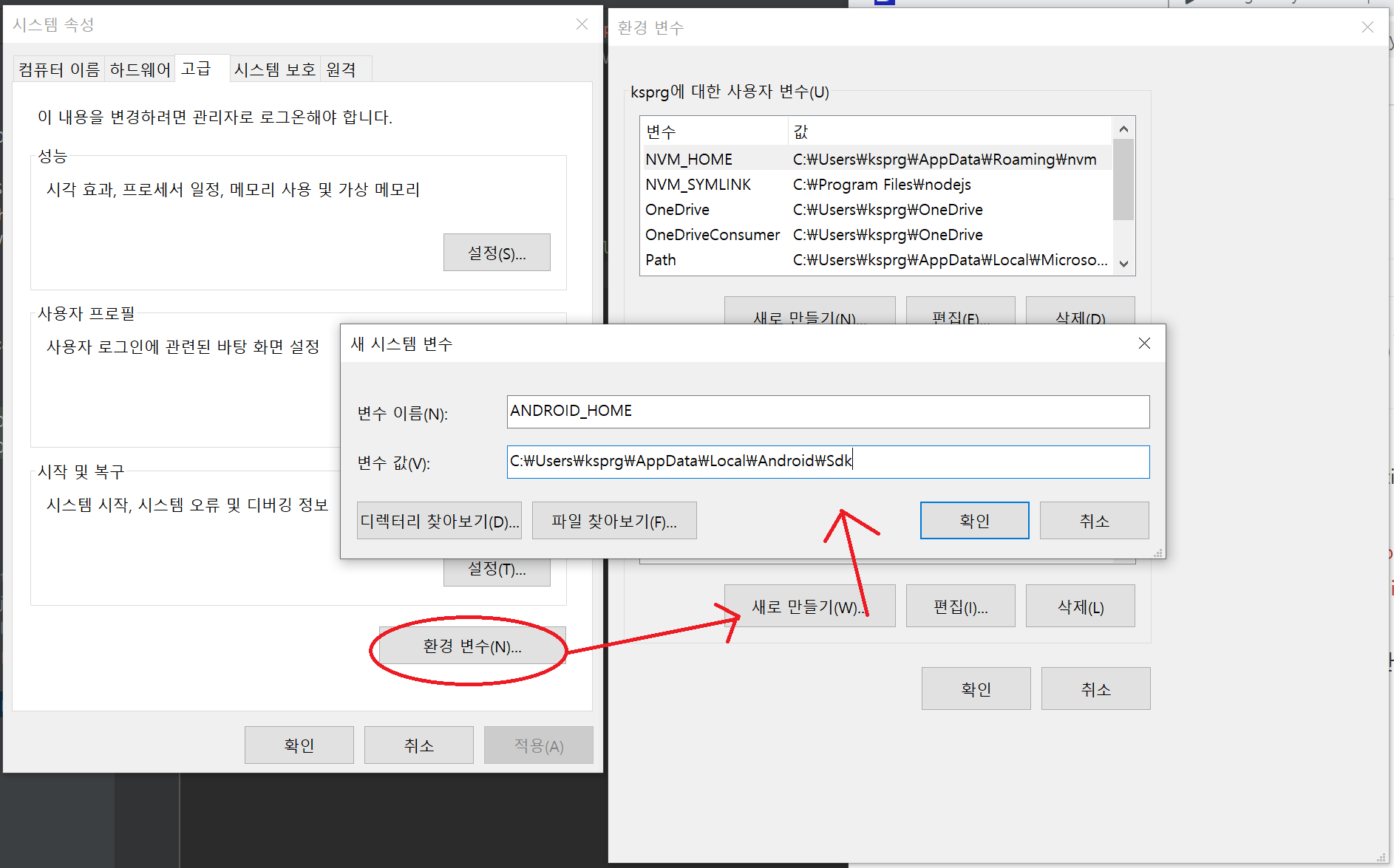This screenshot has height=868, width=1394.
Task: Click user variables scroll up arrow
Action: pyautogui.click(x=1123, y=129)
